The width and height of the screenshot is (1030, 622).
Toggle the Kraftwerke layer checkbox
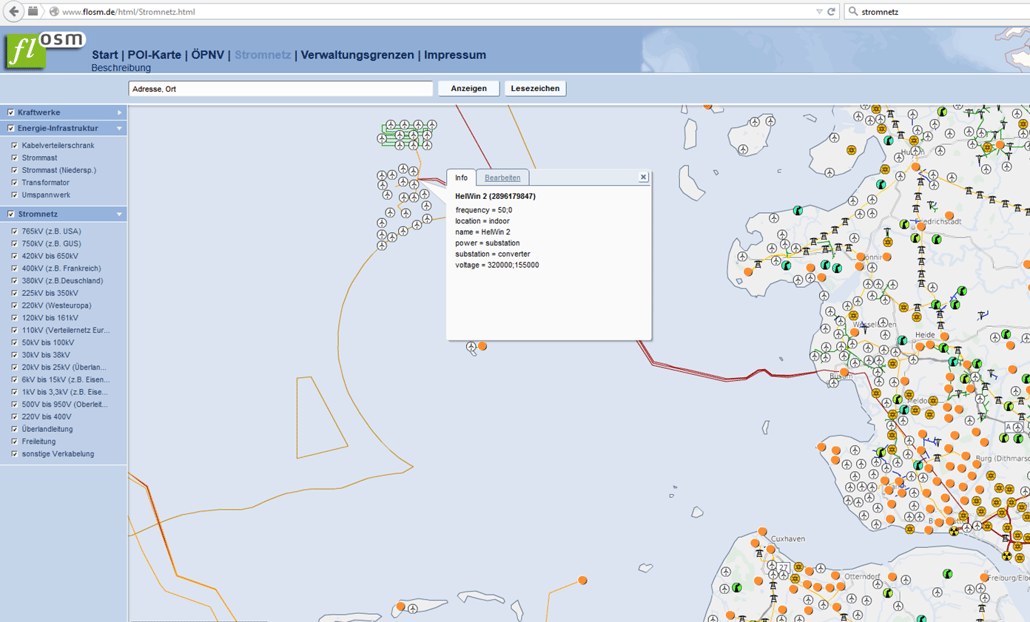[x=11, y=113]
